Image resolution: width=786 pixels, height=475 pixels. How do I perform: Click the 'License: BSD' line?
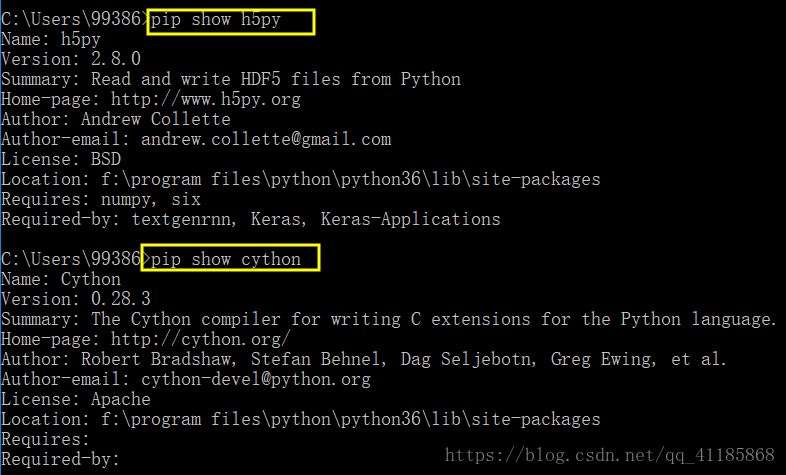(61, 159)
